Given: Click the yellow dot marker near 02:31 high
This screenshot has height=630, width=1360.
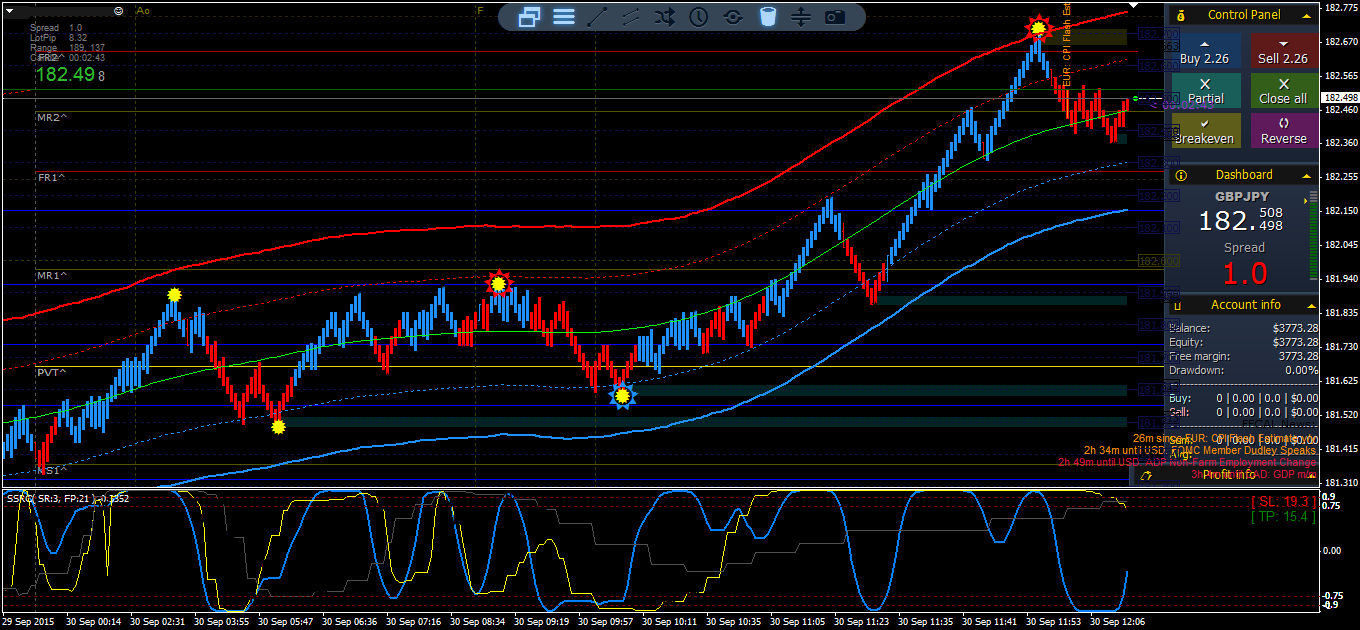Looking at the screenshot, I should (174, 295).
